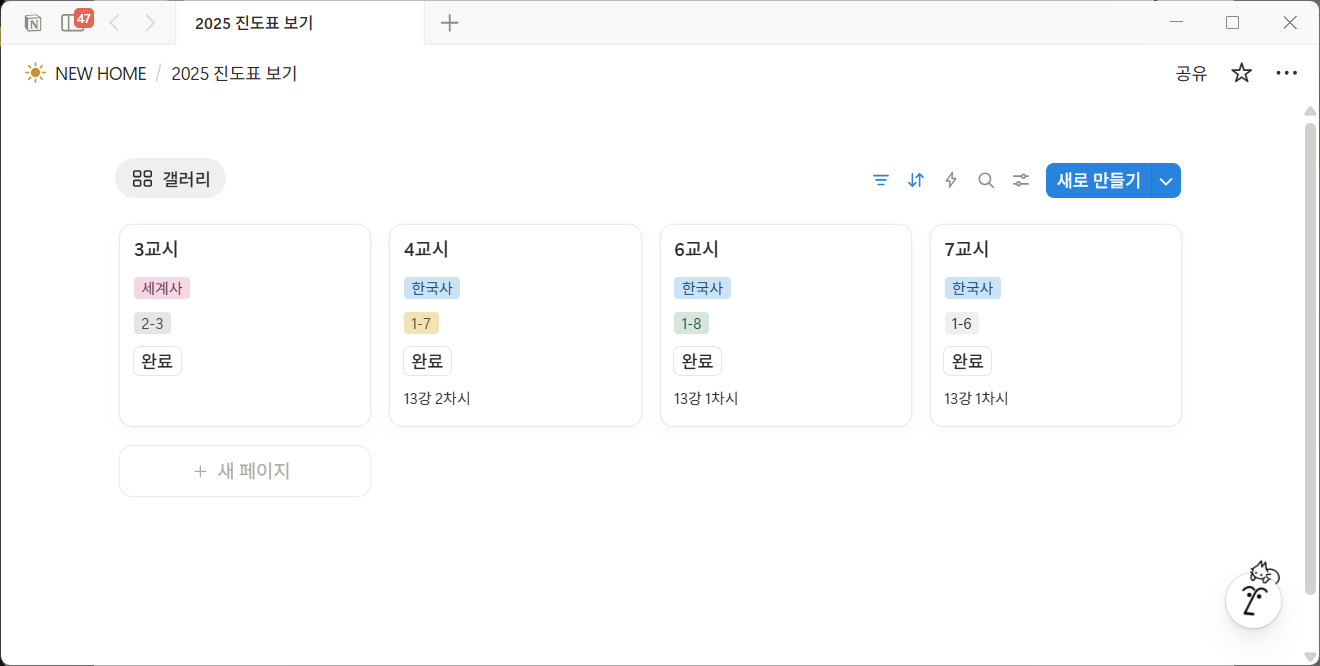Viewport: 1320px width, 666px height.
Task: Click the 13강 1차시 text on 7교시 card
Action: click(x=976, y=398)
